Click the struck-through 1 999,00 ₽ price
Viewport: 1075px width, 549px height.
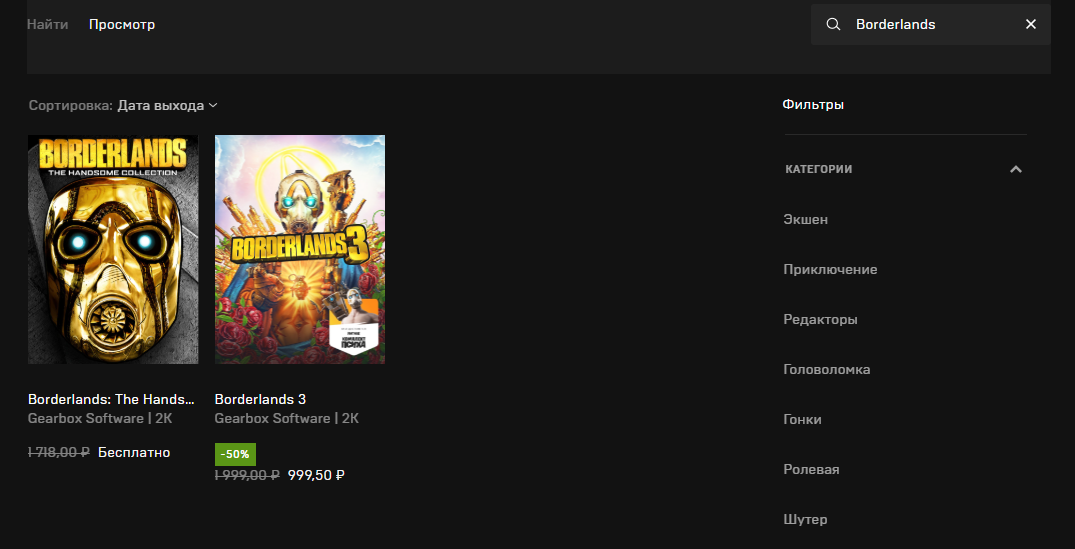pos(247,475)
